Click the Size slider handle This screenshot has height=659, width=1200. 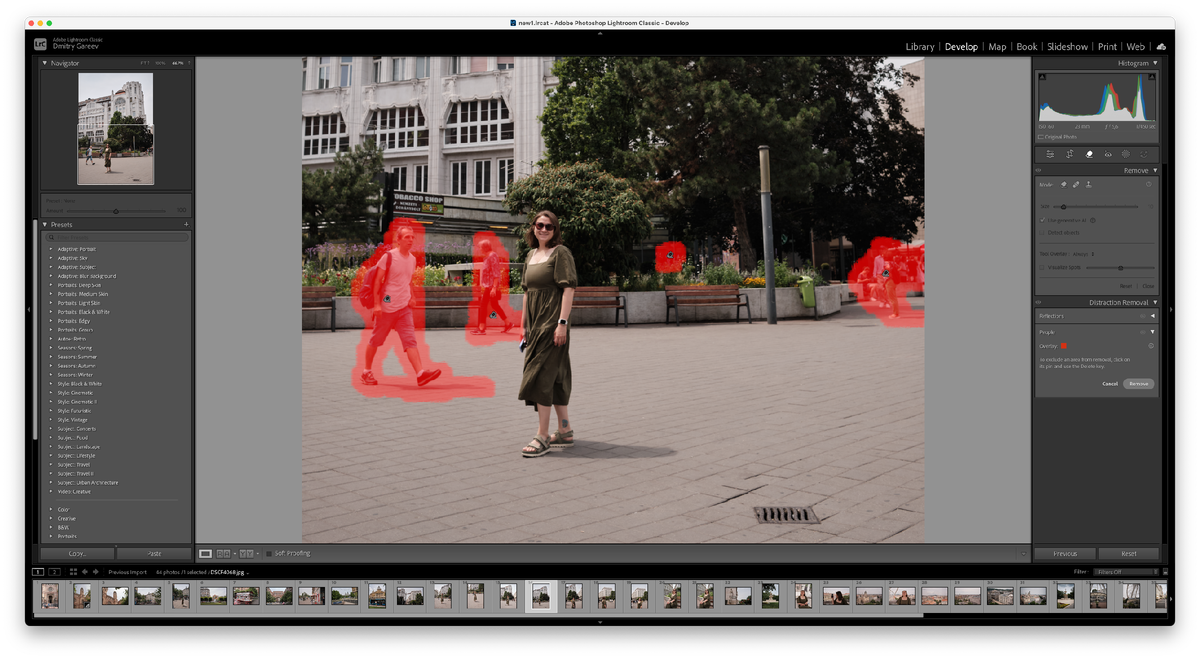(1063, 207)
